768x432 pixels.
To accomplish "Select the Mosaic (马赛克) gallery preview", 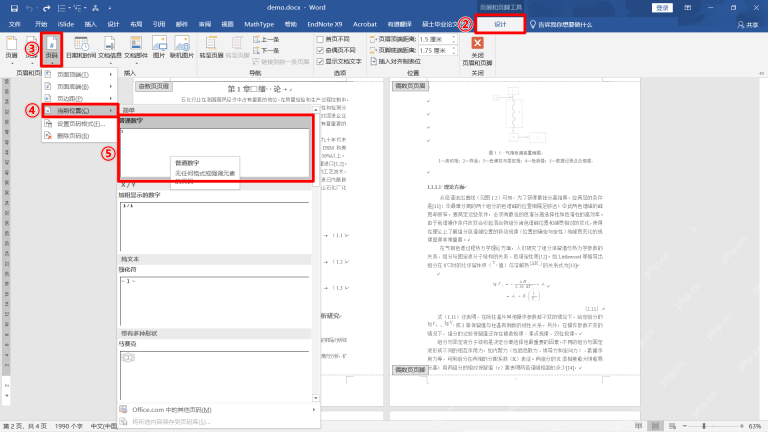I will 215,375.
